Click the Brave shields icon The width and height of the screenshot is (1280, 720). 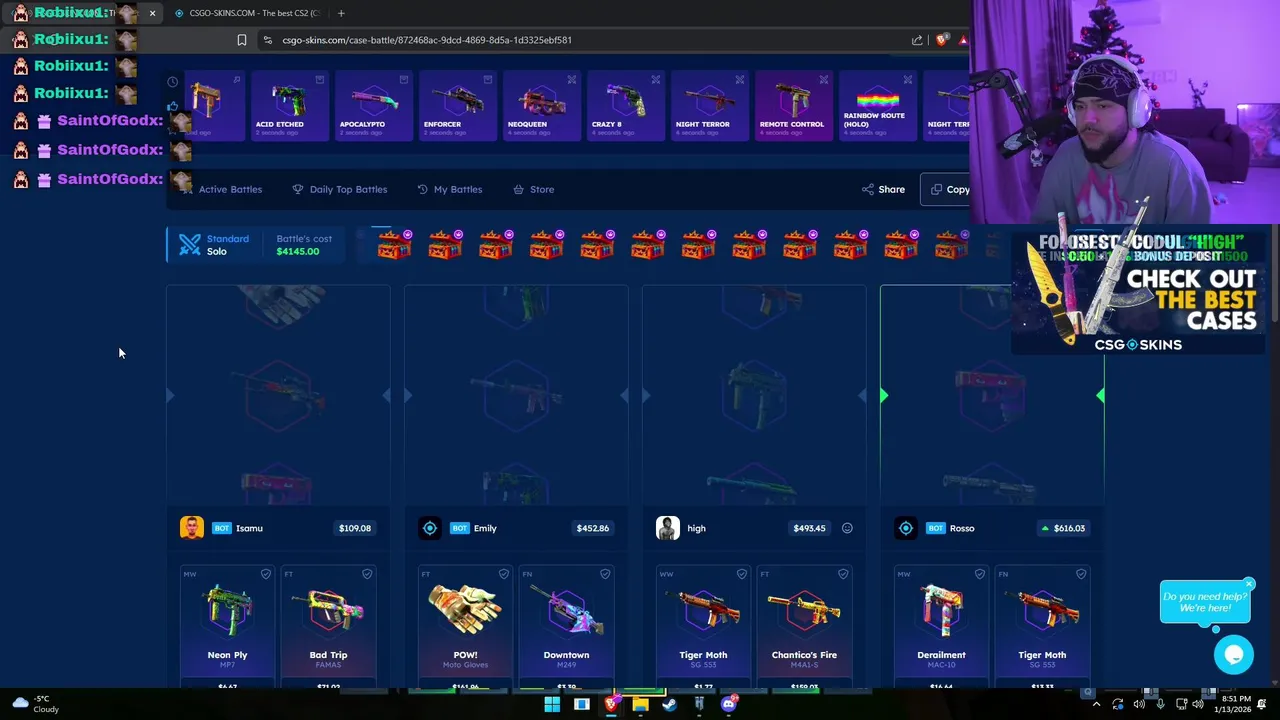pos(941,40)
